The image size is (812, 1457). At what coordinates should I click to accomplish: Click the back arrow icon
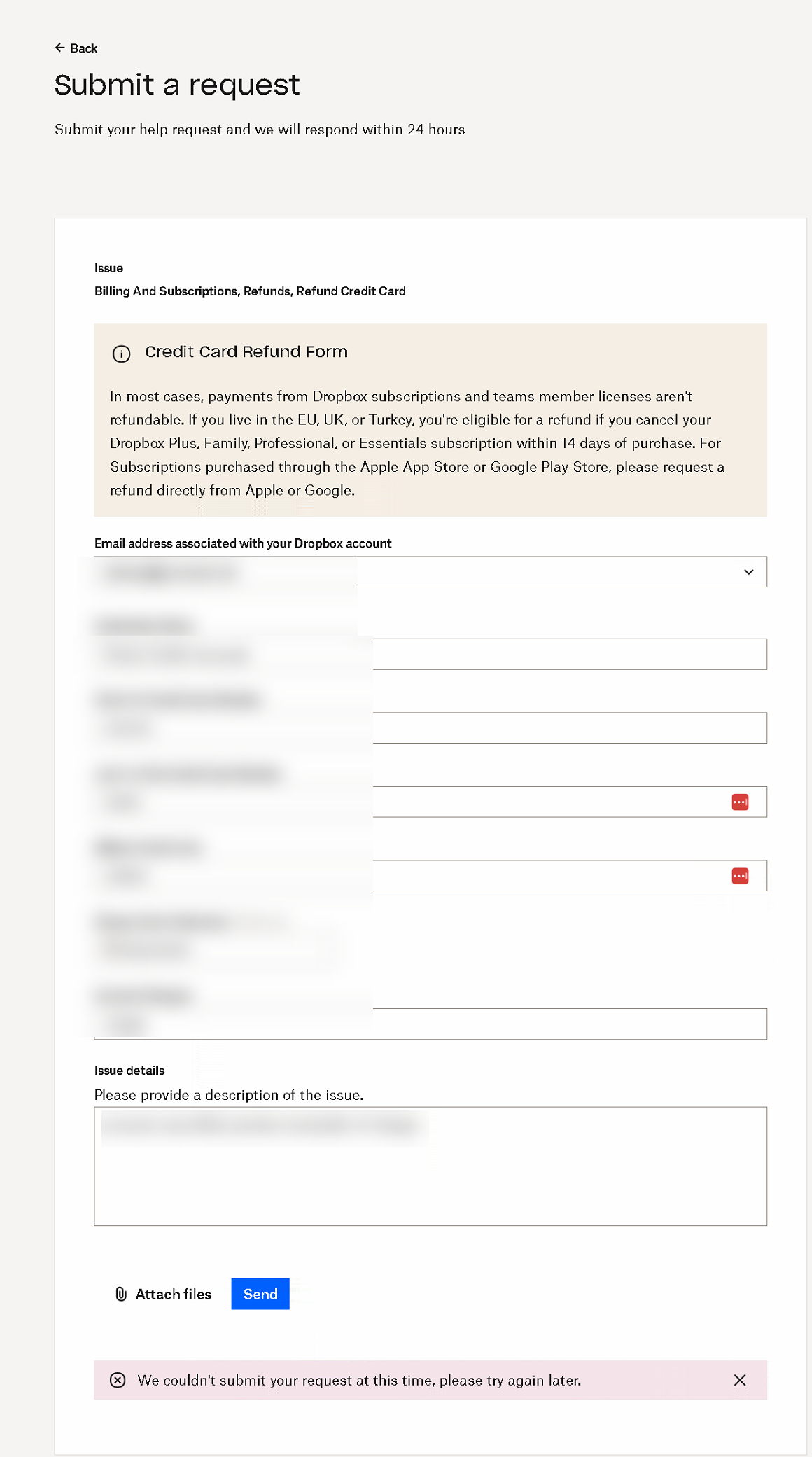(59, 48)
